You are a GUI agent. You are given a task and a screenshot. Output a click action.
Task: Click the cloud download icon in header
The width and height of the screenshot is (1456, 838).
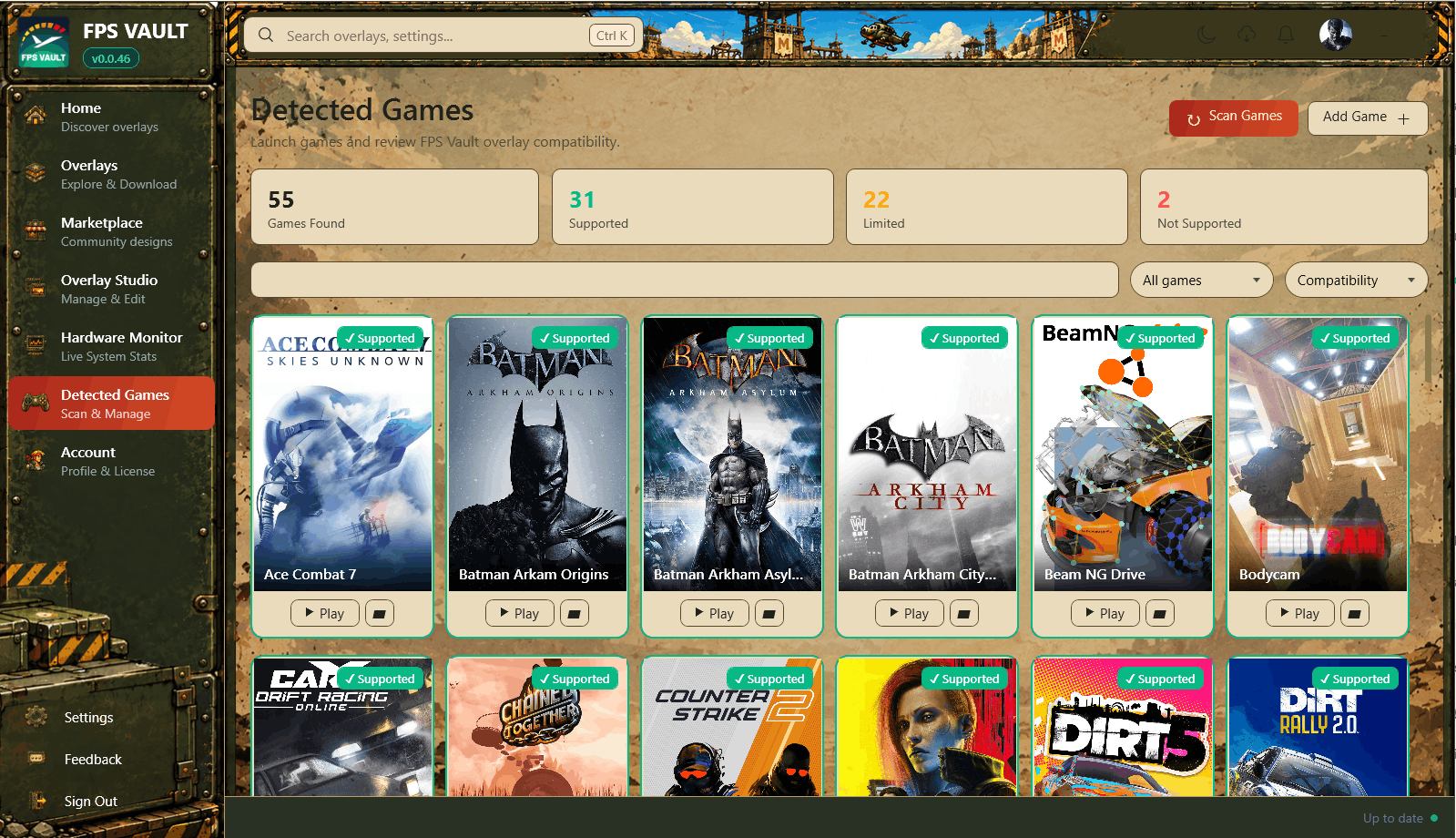coord(1247,35)
